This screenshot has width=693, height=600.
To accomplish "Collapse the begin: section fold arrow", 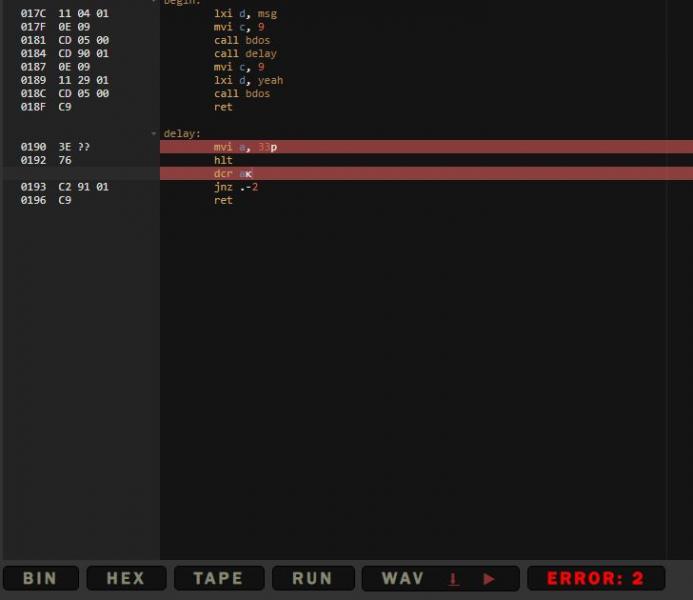I will [x=154, y=2].
